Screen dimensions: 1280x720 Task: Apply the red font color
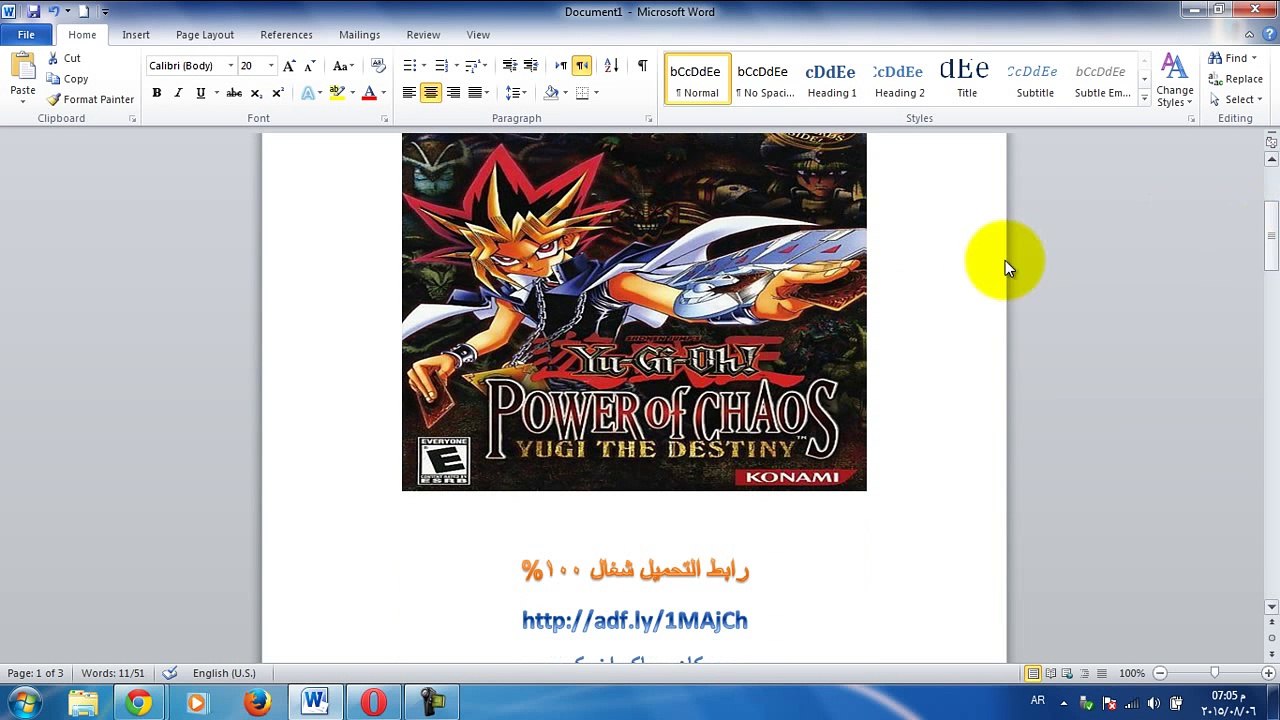(x=369, y=93)
